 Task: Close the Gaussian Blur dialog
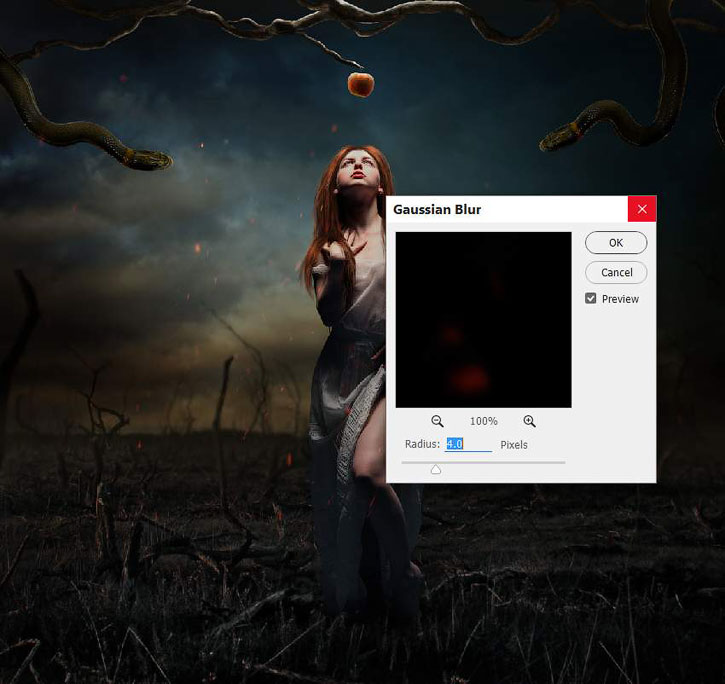pos(642,209)
